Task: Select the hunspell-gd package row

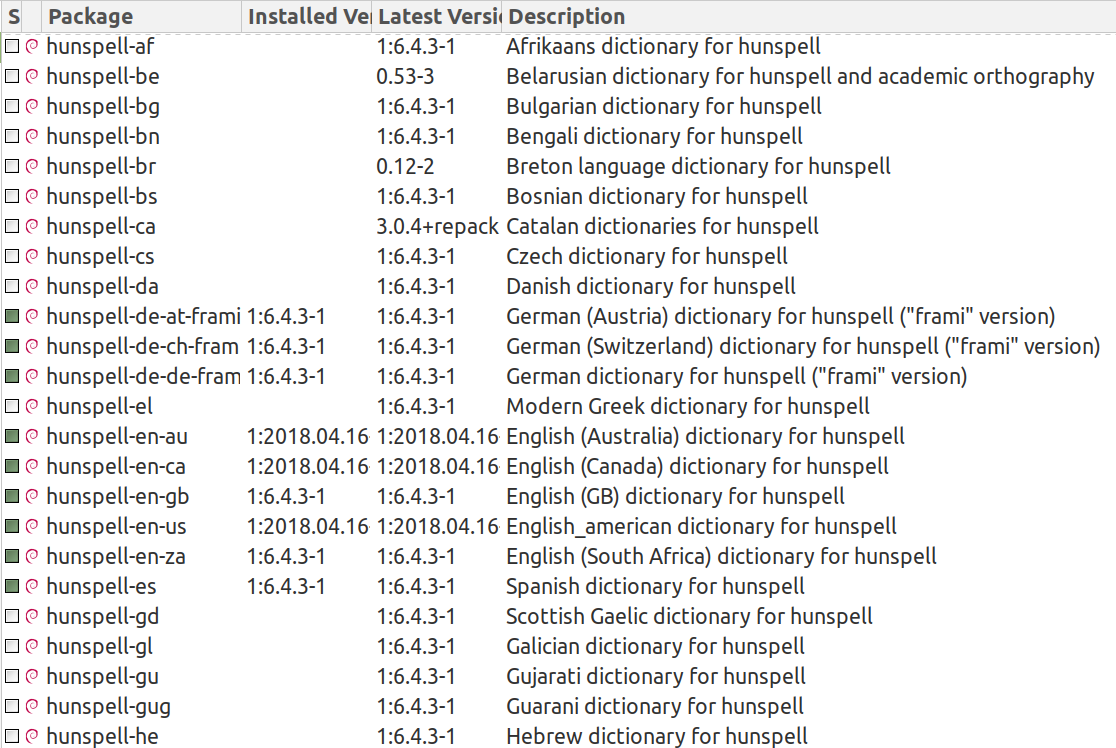Action: (x=103, y=616)
